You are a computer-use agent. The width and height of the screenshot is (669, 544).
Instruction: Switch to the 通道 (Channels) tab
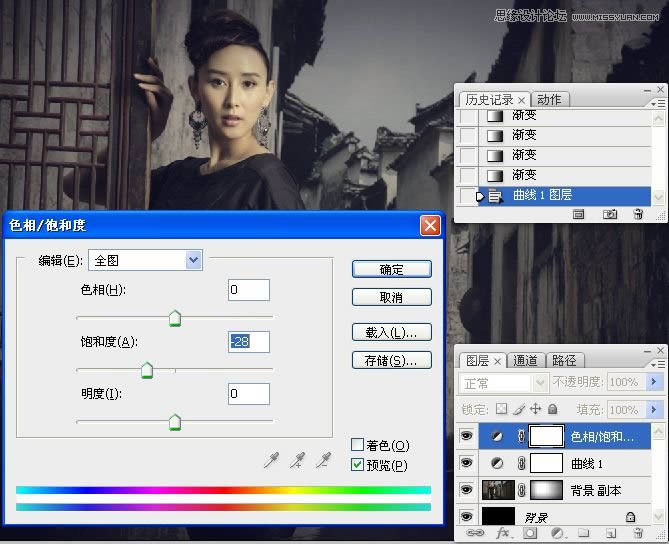525,360
